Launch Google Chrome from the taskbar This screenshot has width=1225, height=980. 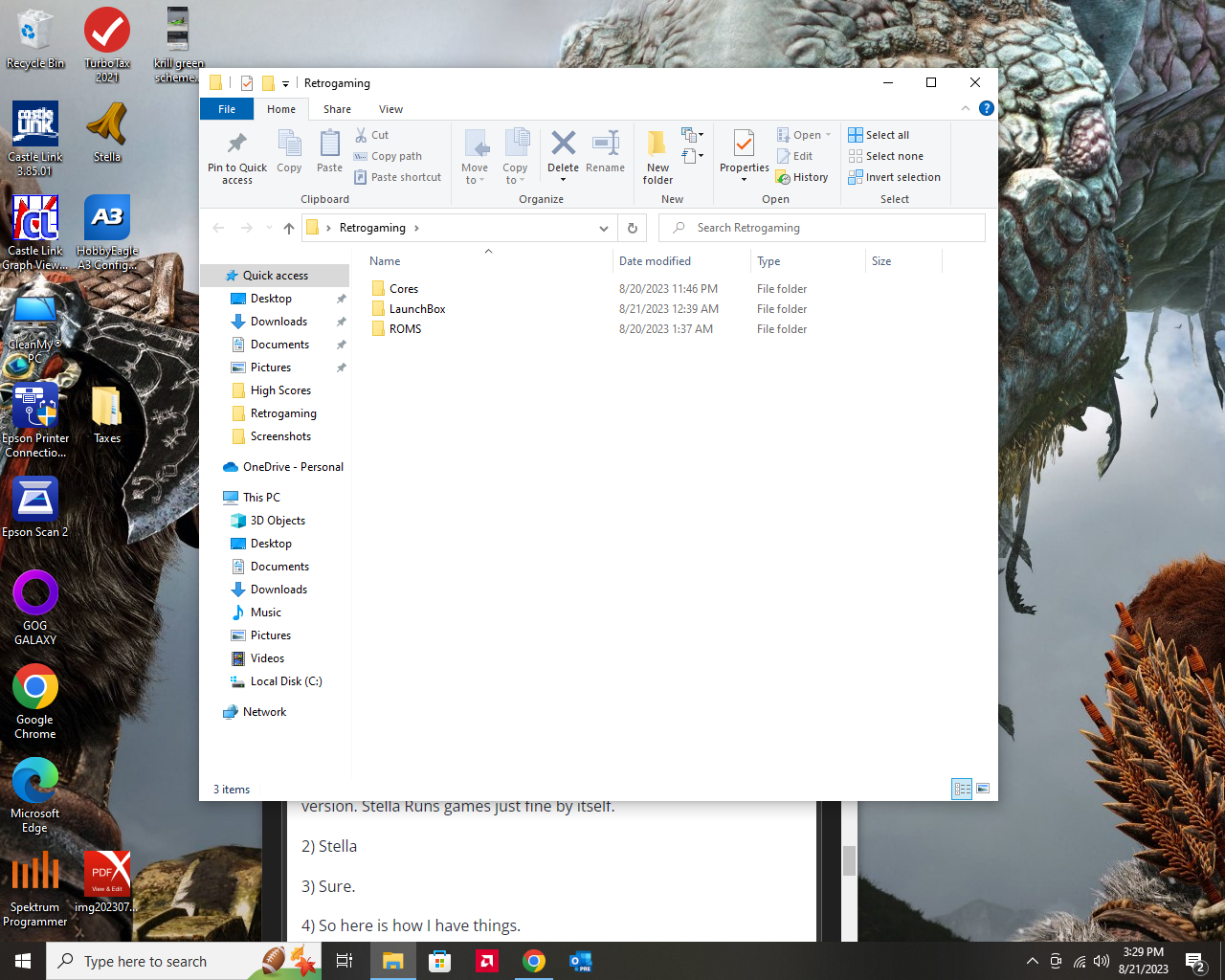pos(534,961)
